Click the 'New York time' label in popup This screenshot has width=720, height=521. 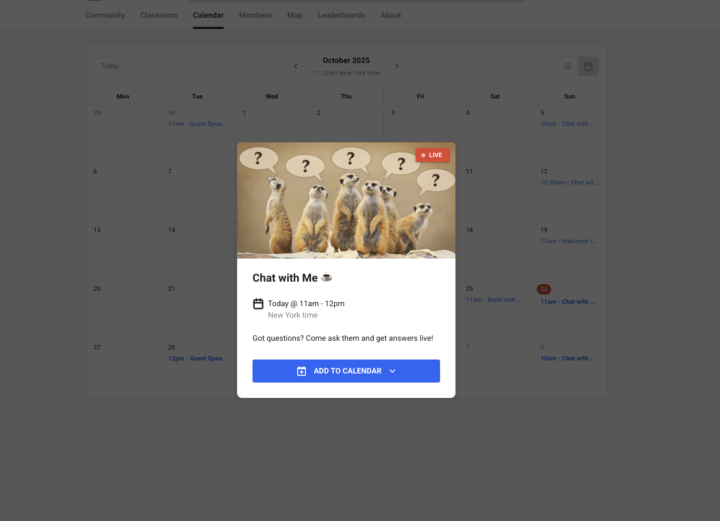coord(292,315)
